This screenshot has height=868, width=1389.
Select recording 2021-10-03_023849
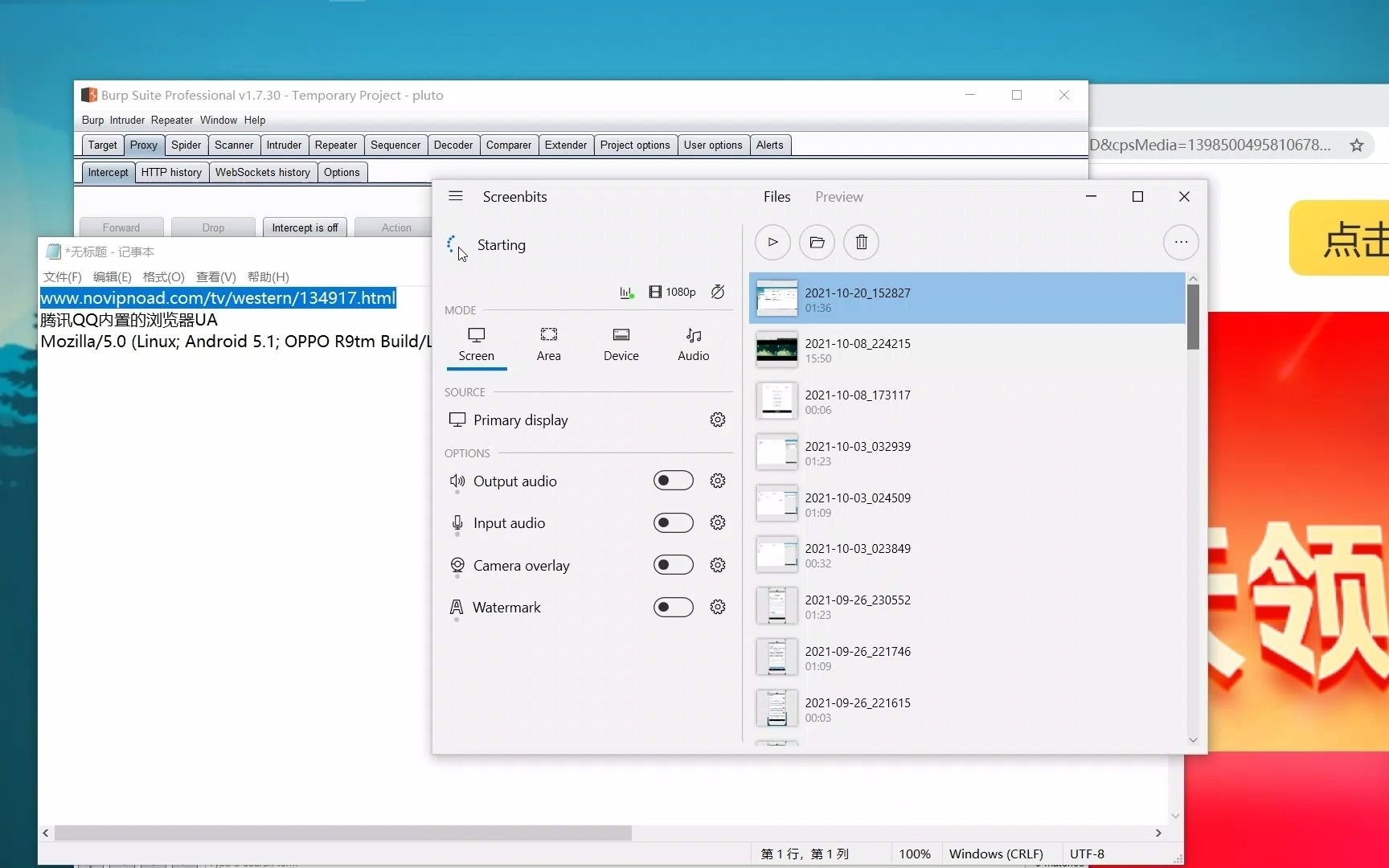point(967,555)
